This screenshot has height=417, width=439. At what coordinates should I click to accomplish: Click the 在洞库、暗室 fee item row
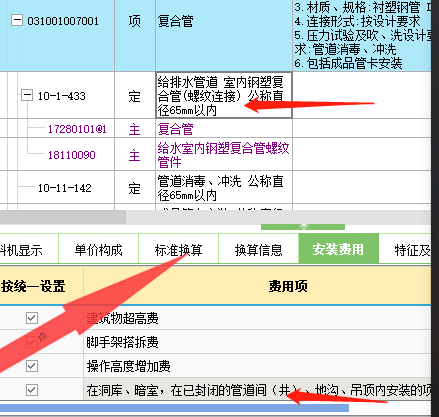(257, 390)
